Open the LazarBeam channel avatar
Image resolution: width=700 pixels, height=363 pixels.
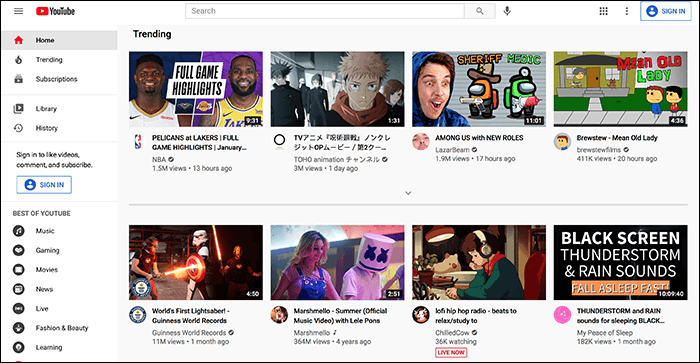point(421,142)
